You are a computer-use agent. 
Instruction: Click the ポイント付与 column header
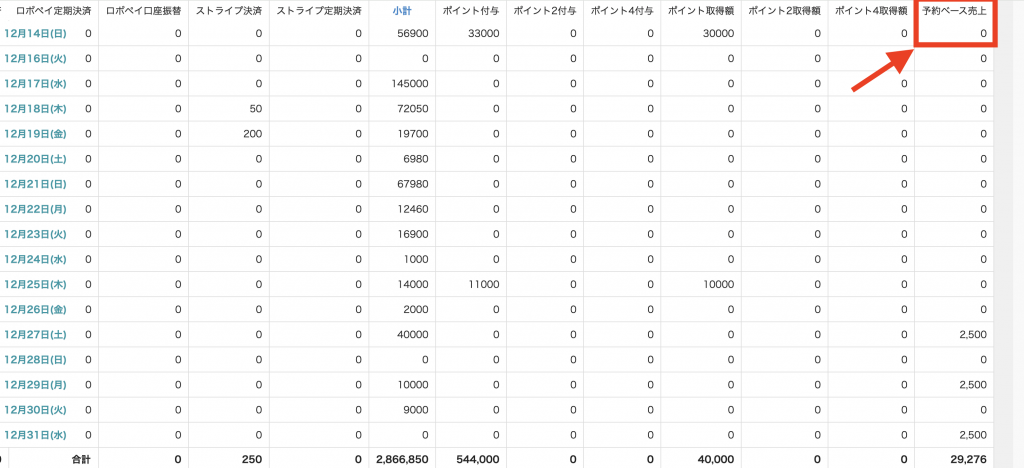pyautogui.click(x=470, y=10)
